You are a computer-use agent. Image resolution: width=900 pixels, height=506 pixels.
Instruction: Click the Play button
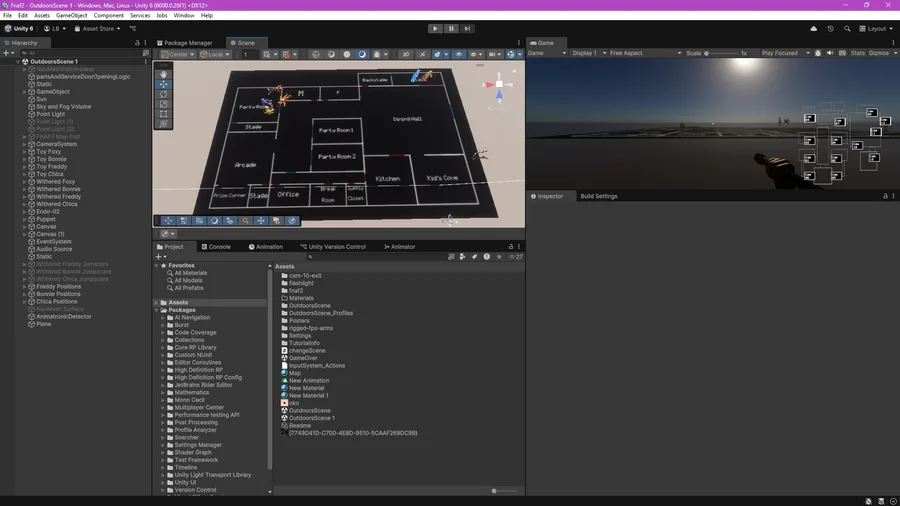pyautogui.click(x=435, y=28)
